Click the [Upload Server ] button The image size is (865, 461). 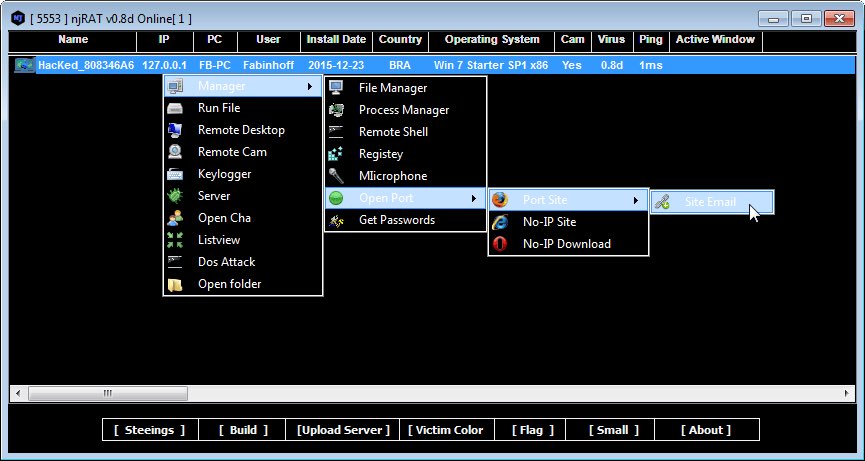(344, 430)
